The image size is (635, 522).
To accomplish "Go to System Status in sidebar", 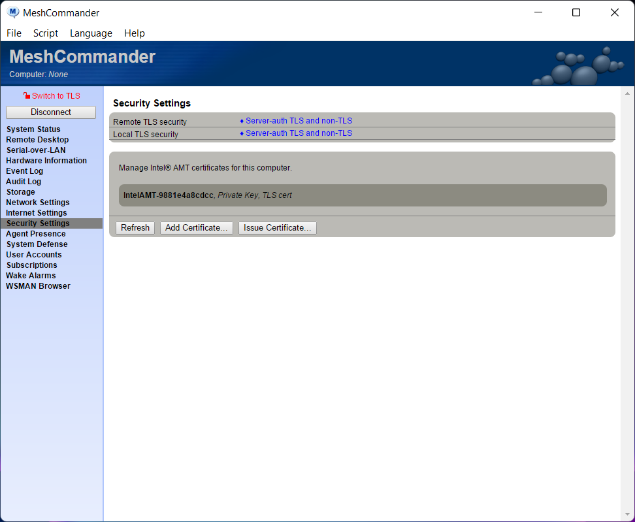I will 33,129.
